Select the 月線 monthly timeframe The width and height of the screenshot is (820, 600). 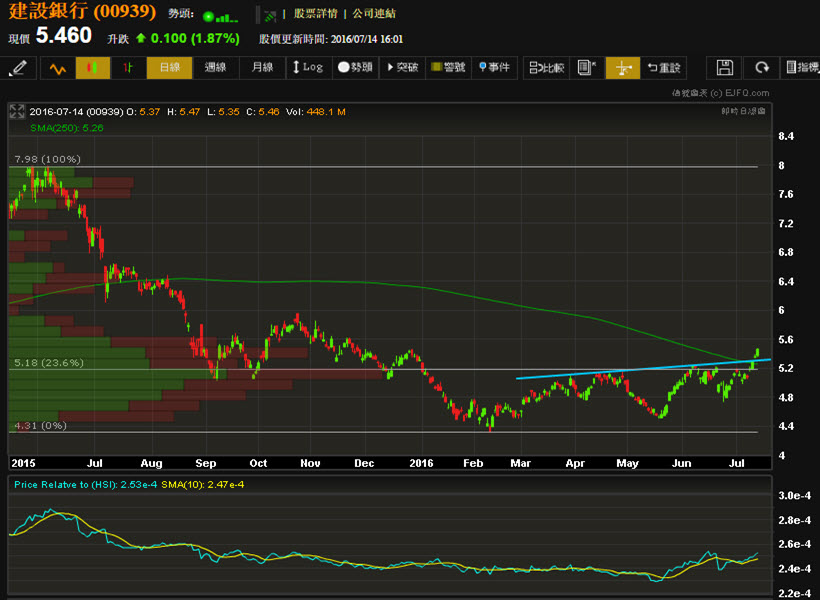pos(262,67)
